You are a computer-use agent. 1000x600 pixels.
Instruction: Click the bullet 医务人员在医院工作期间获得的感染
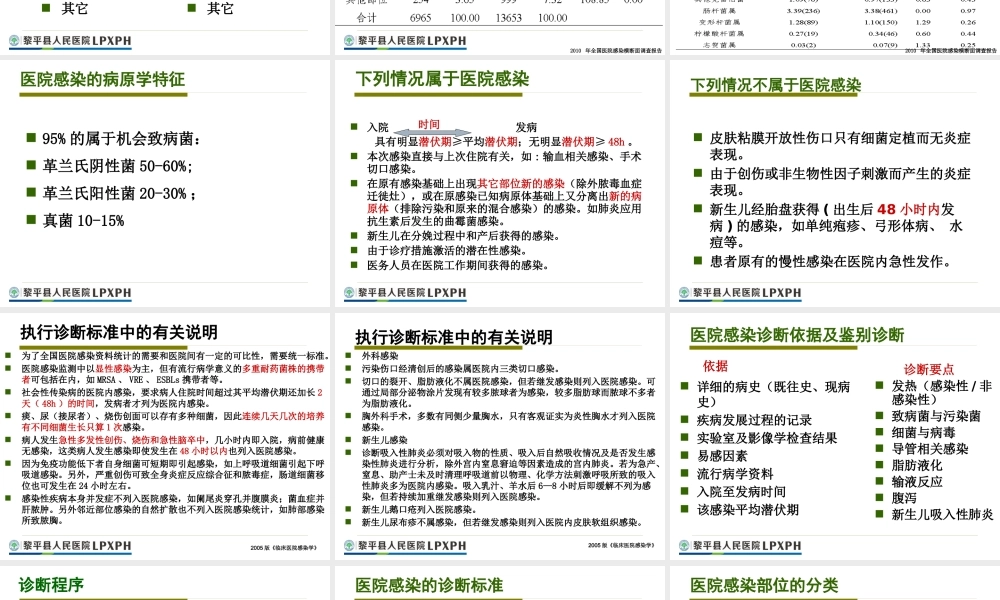pyautogui.click(x=457, y=265)
